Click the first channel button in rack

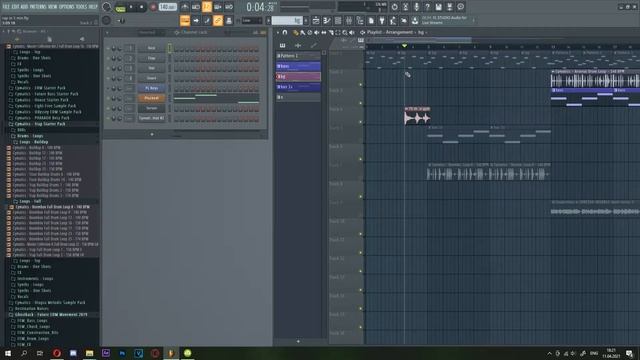(x=151, y=48)
